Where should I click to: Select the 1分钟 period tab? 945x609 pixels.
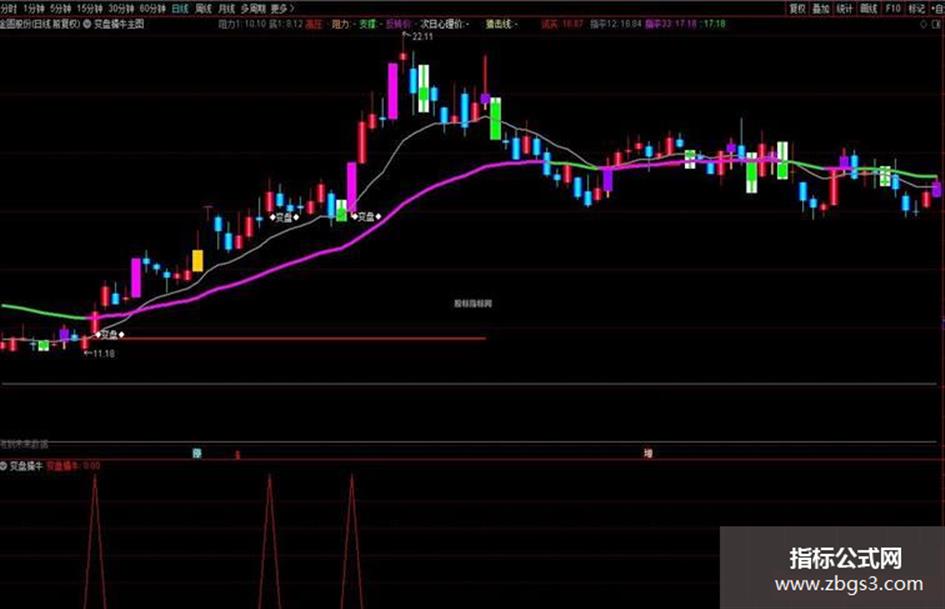point(34,8)
